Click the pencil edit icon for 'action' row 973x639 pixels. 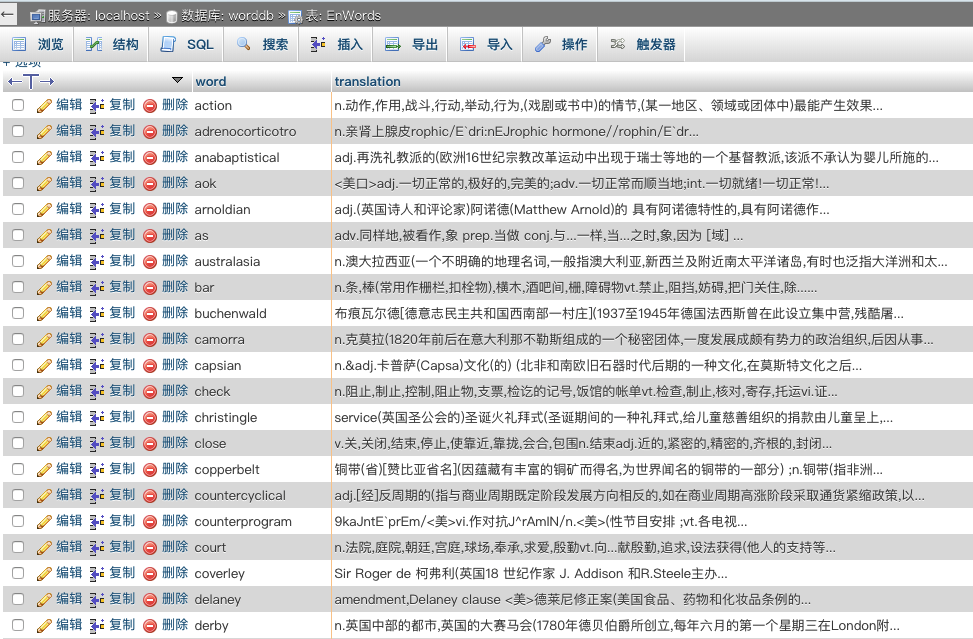tap(44, 105)
